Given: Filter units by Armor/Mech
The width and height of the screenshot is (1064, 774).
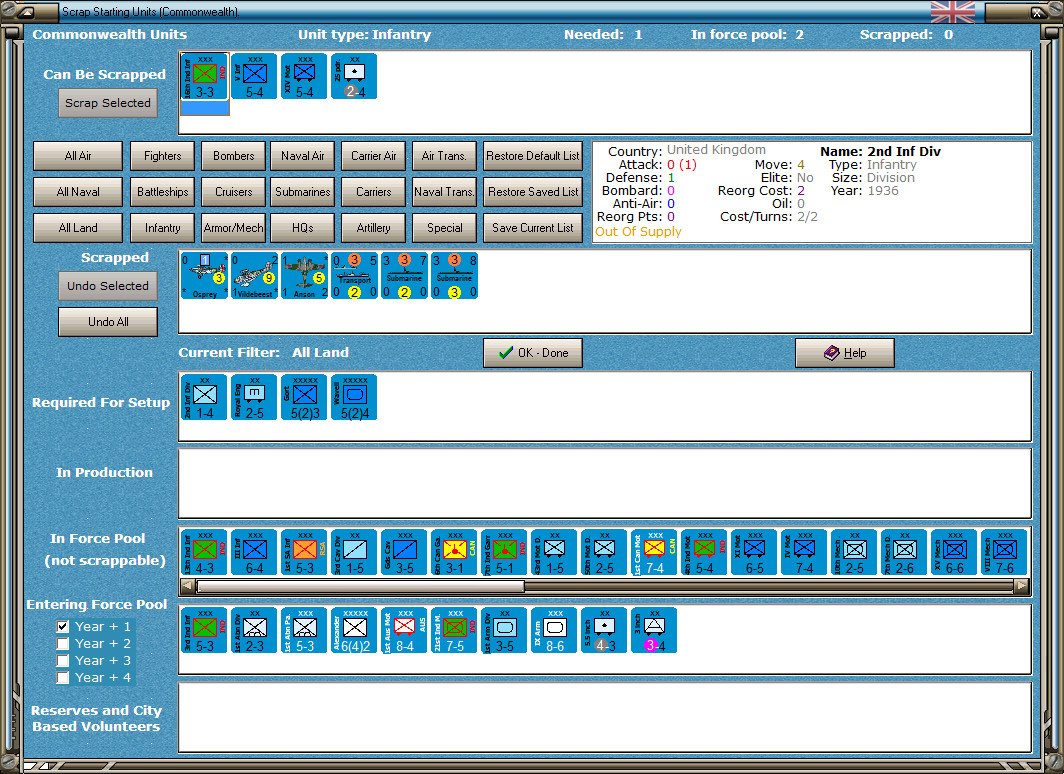Looking at the screenshot, I should click(233, 228).
